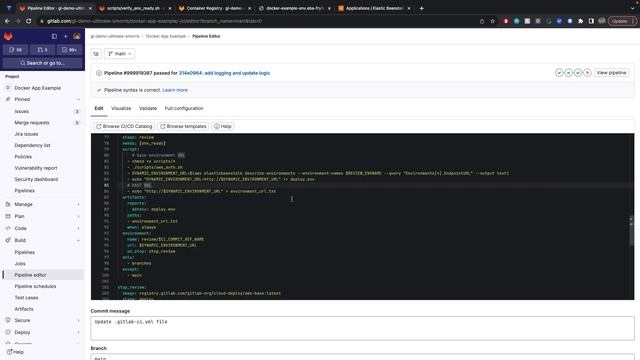Expand the Manage sidebar section
This screenshot has width=640, height=360.
[x=42, y=204]
